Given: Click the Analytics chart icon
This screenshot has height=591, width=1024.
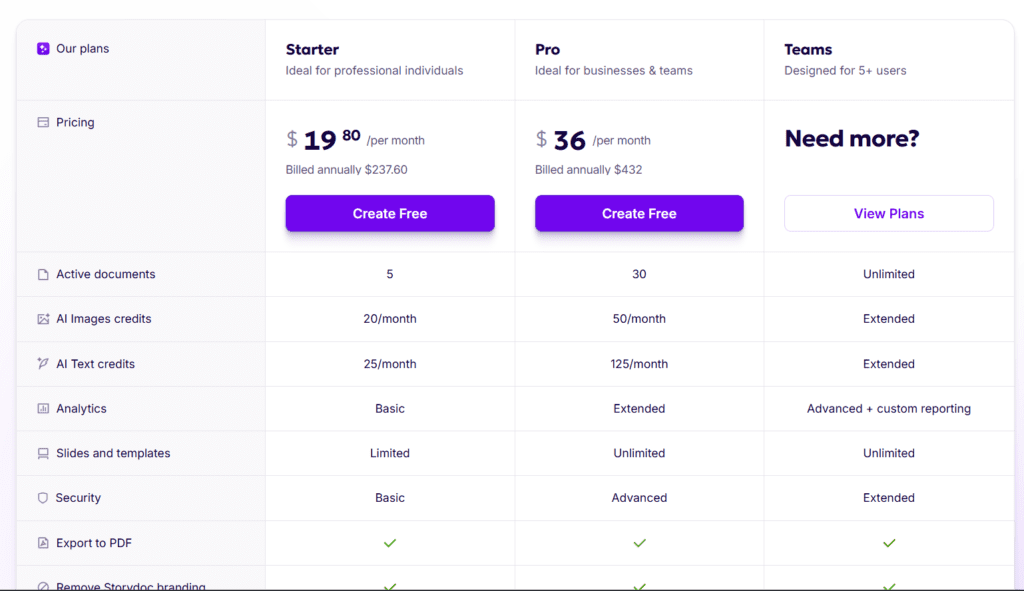Looking at the screenshot, I should tap(42, 408).
